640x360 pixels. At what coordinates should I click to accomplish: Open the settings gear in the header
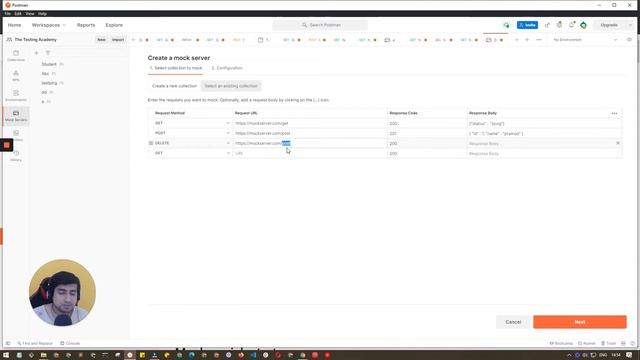coord(559,25)
